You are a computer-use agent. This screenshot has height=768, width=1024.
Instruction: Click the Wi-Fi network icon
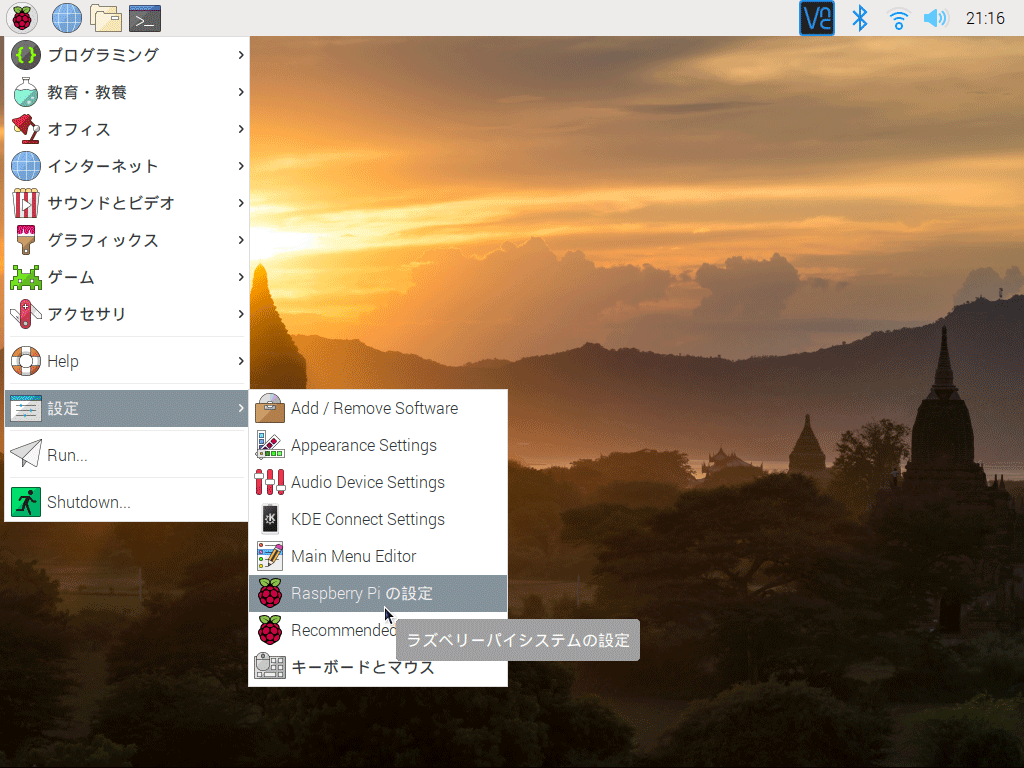click(898, 18)
